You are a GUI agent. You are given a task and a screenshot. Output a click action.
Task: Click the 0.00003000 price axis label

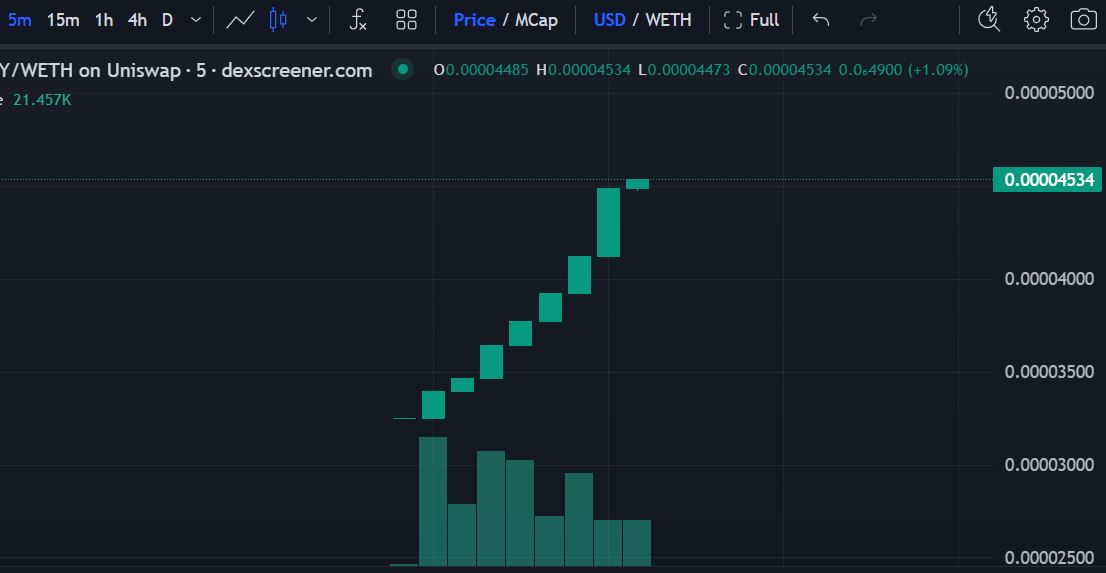pyautogui.click(x=1049, y=465)
